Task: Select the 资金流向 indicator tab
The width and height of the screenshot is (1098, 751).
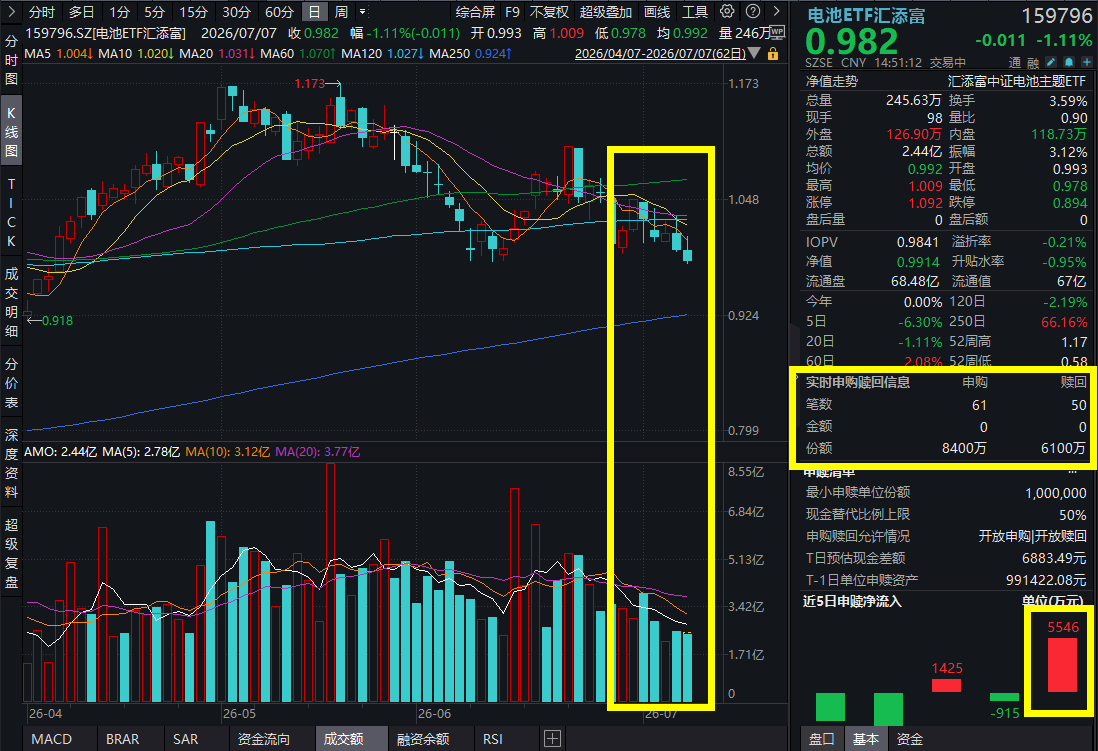Action: (x=263, y=739)
